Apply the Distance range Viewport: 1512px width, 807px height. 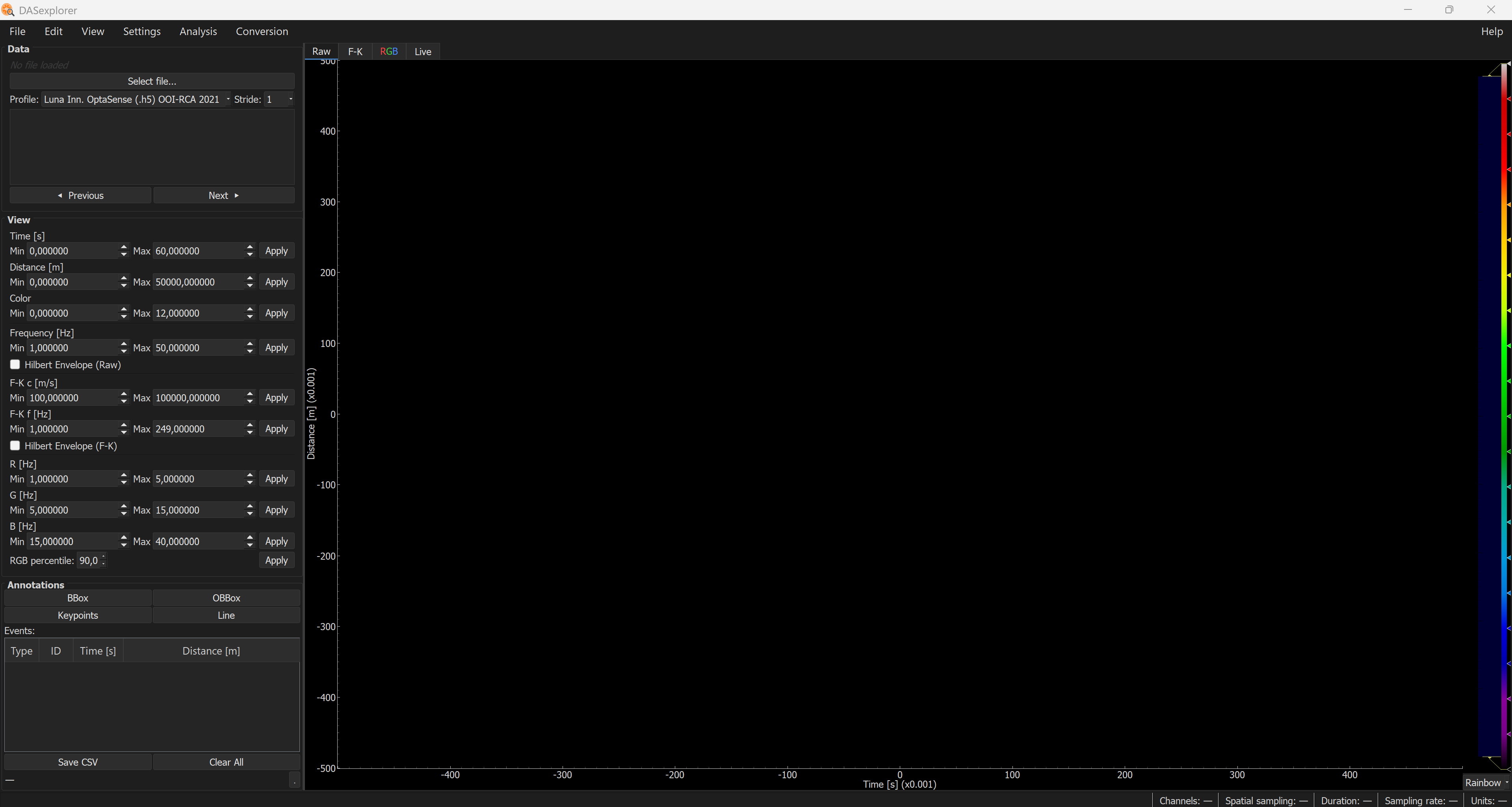click(277, 282)
